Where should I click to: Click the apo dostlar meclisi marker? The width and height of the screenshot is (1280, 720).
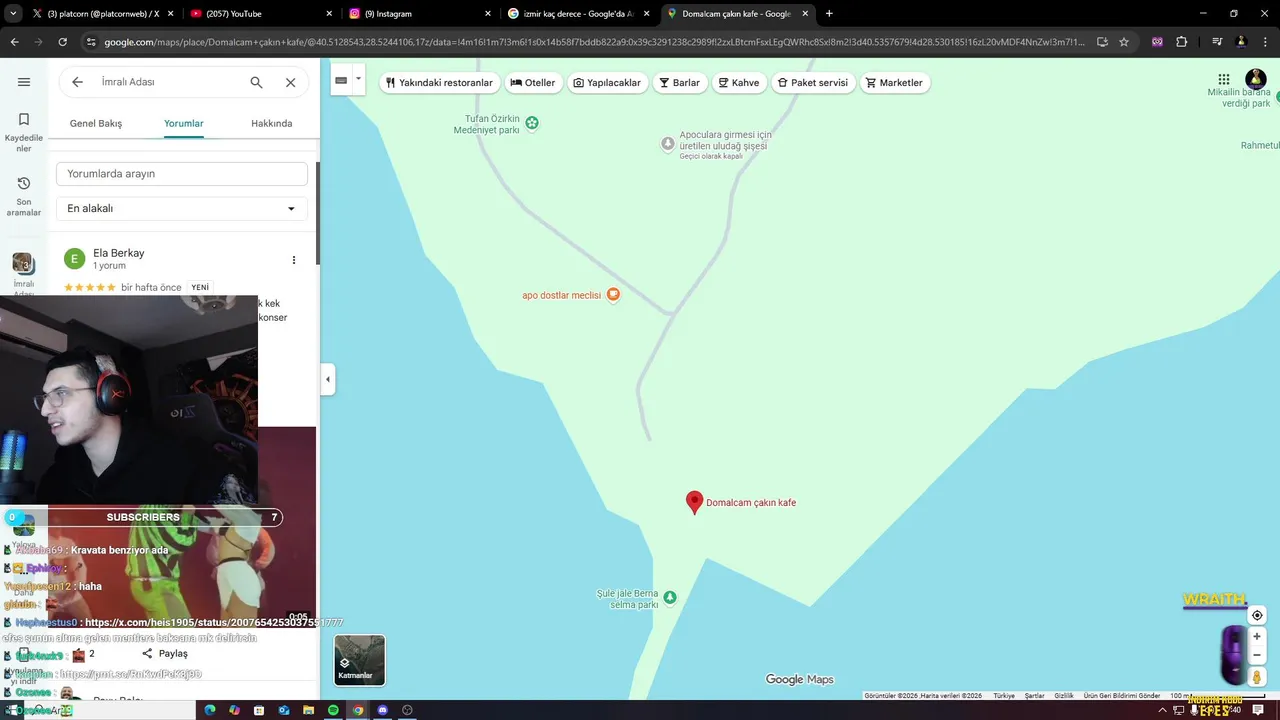pyautogui.click(x=614, y=294)
